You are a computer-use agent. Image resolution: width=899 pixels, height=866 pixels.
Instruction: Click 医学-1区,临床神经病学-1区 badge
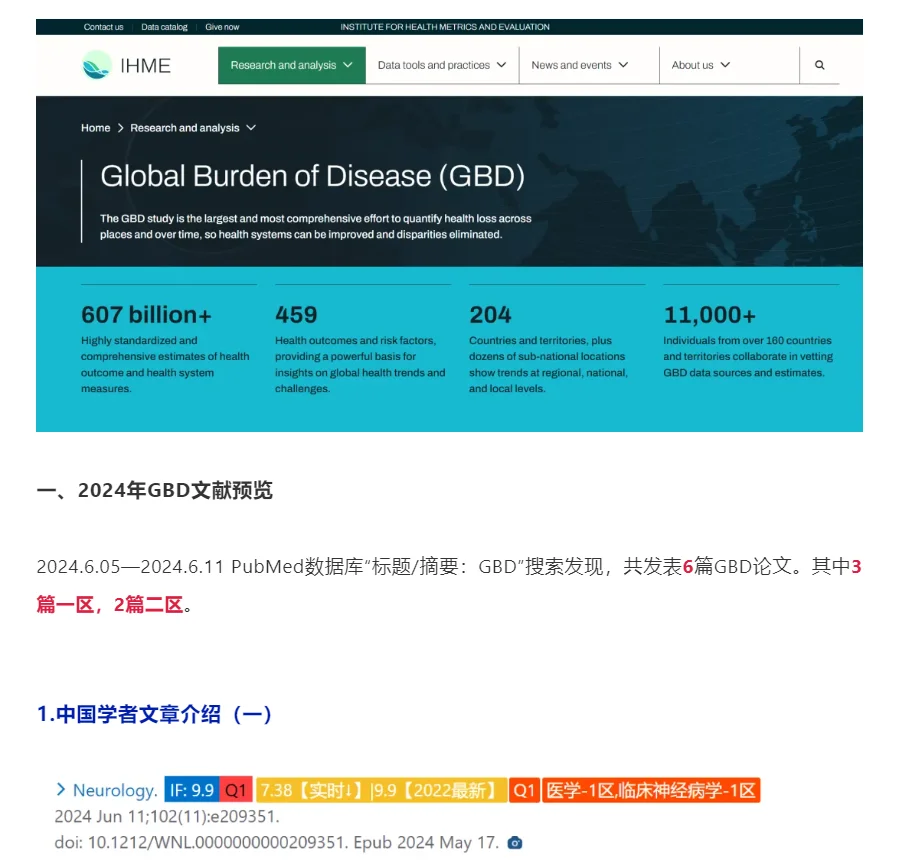click(651, 790)
